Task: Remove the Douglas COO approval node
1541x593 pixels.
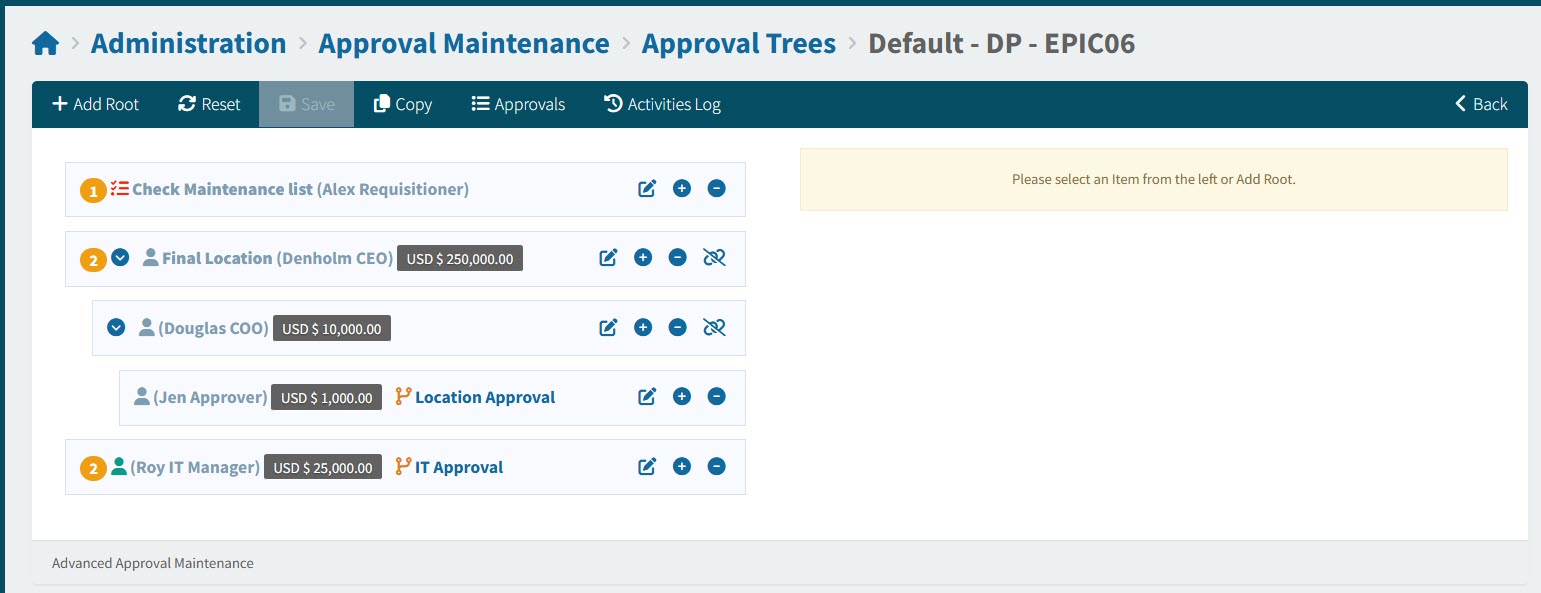Action: coord(678,327)
